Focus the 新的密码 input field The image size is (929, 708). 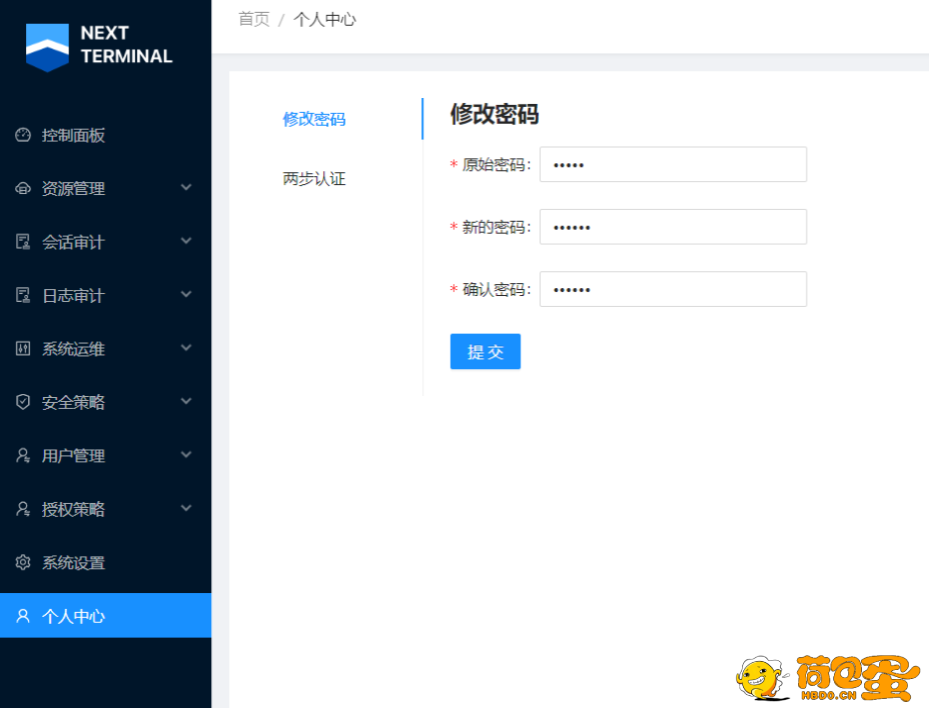point(673,226)
